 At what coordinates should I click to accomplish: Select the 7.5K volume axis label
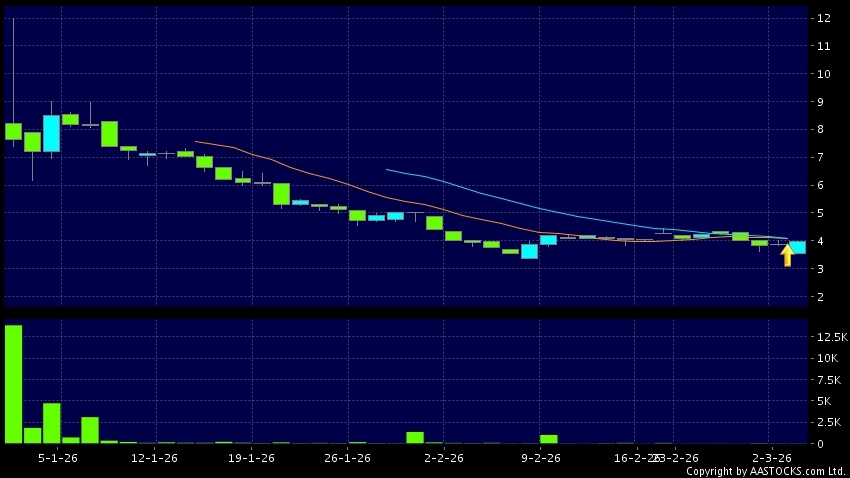(831, 380)
